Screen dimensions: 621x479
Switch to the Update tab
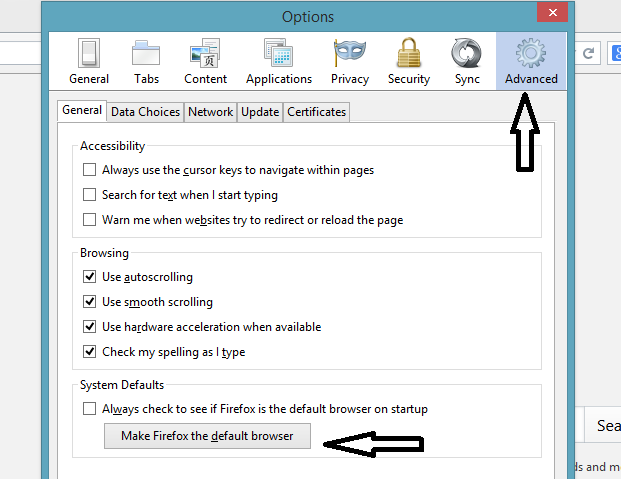click(x=260, y=112)
